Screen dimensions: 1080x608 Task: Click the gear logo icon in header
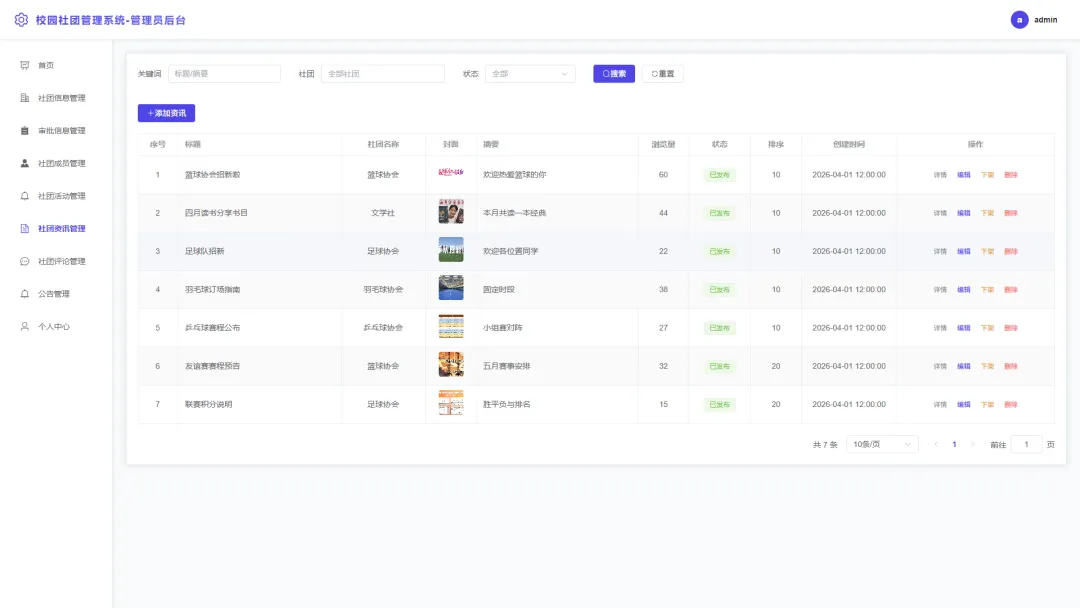pyautogui.click(x=21, y=20)
